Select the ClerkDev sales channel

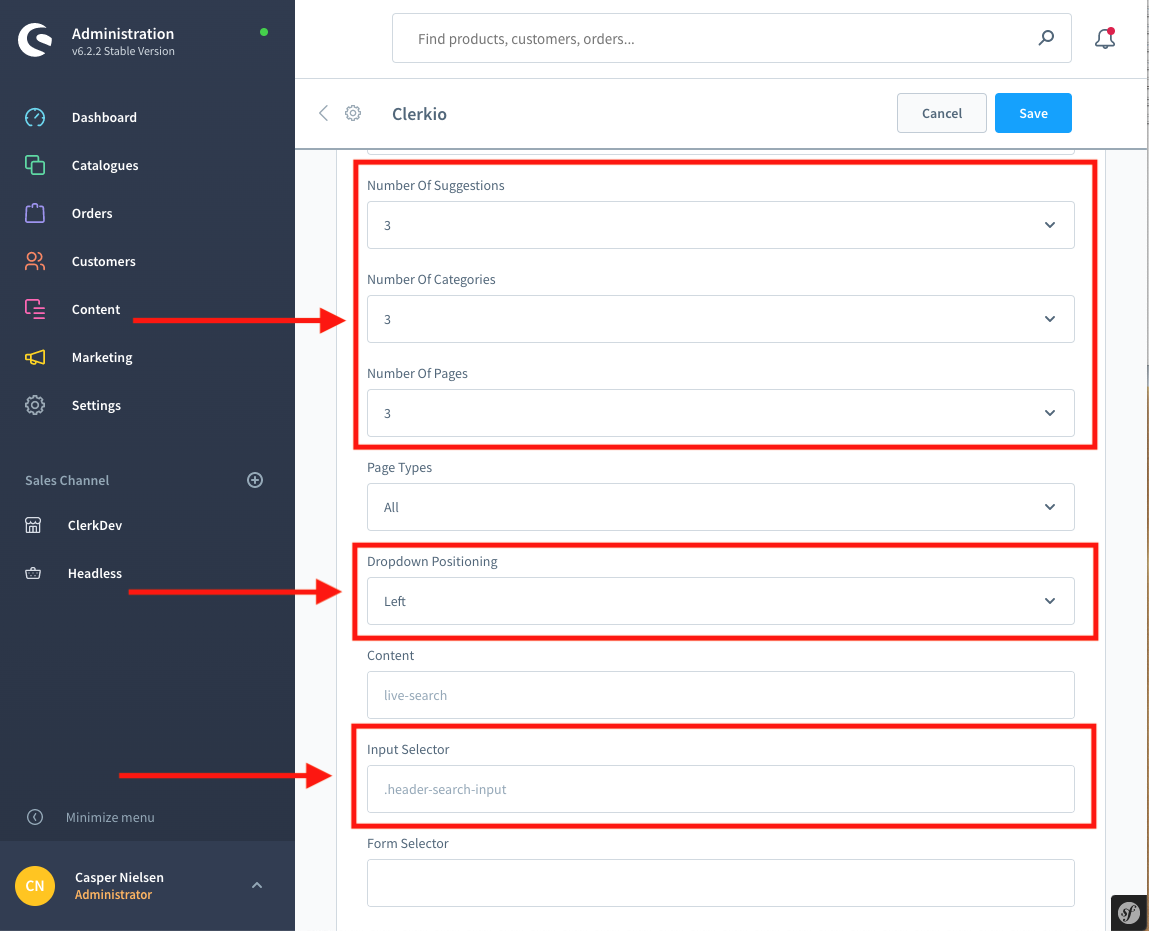click(95, 525)
